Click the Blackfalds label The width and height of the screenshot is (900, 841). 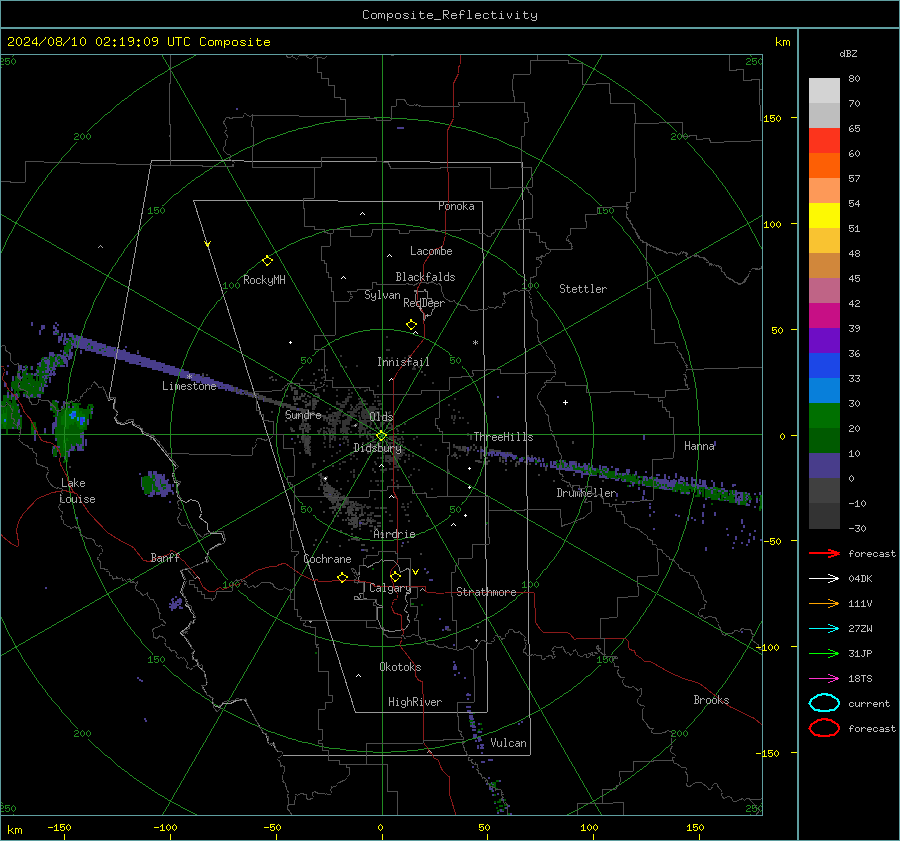(x=425, y=277)
